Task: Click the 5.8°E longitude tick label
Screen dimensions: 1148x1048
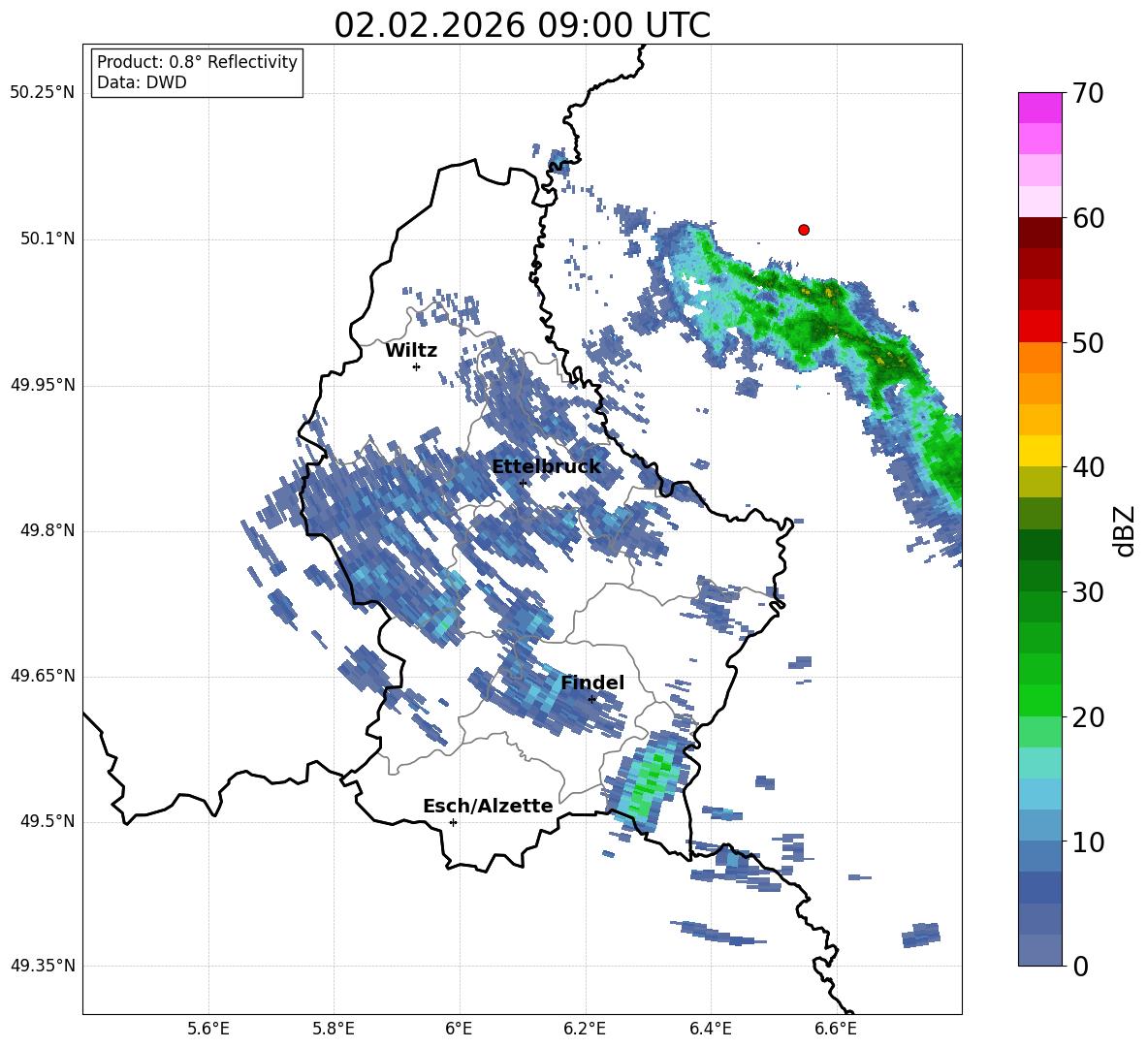Action: pyautogui.click(x=334, y=1029)
